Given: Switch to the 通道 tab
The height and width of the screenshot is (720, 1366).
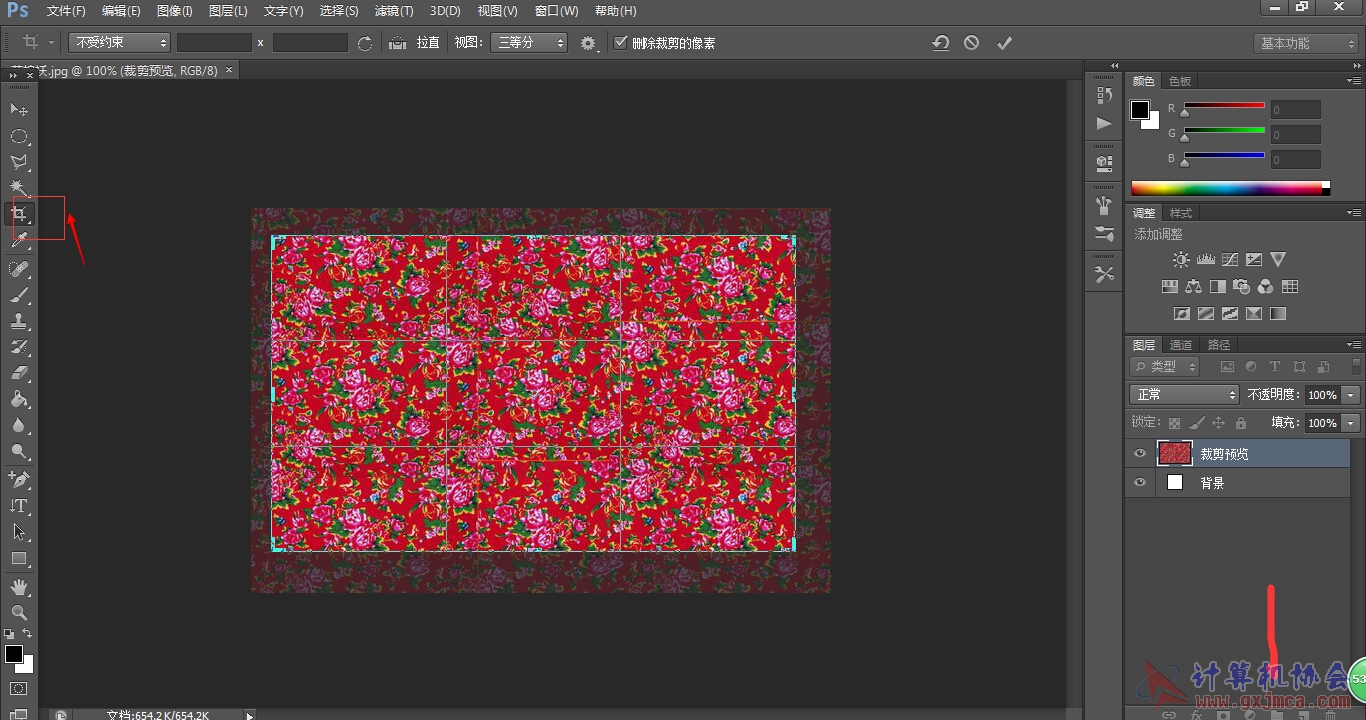Looking at the screenshot, I should (x=1181, y=345).
